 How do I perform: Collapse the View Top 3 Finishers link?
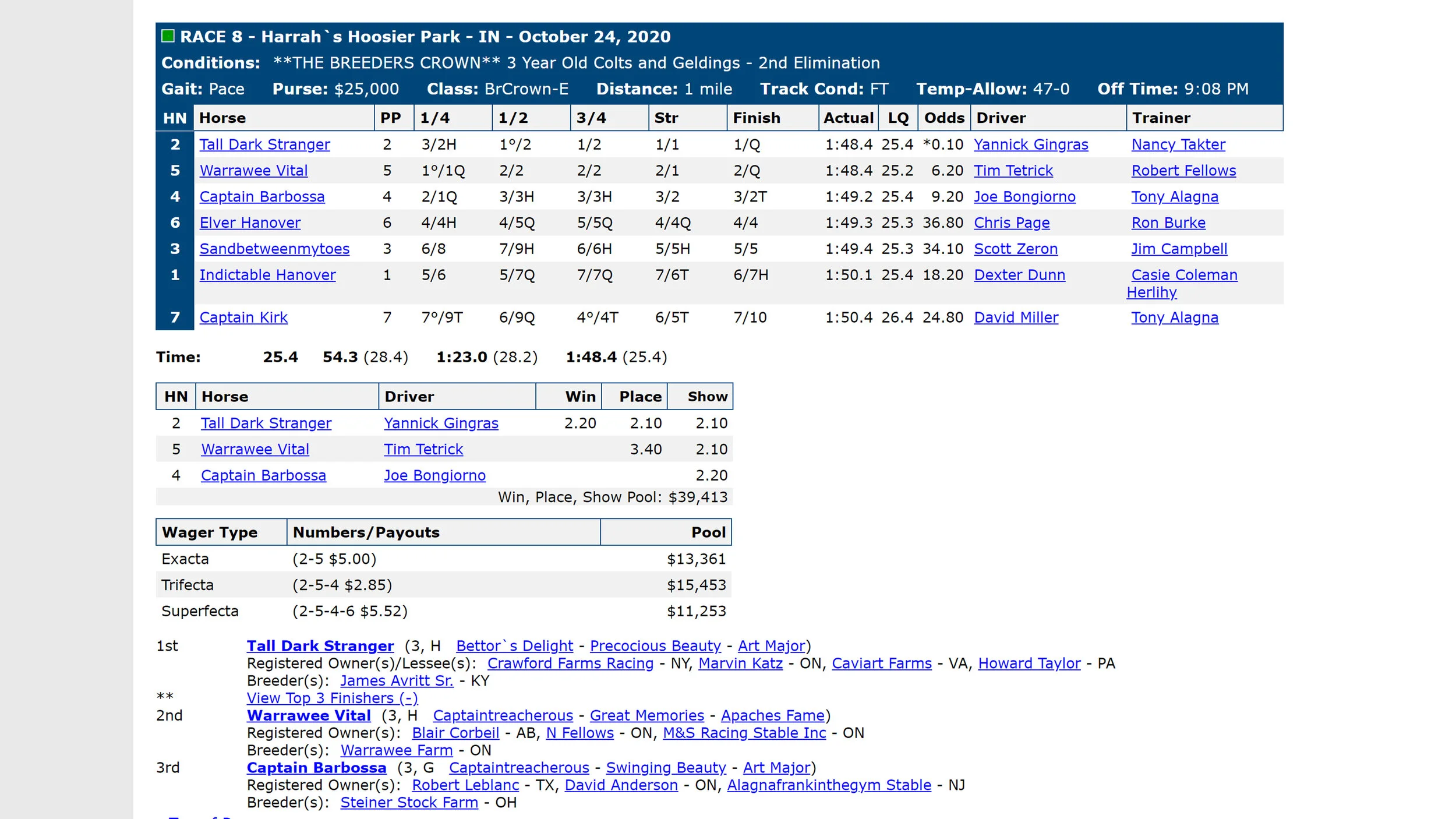tap(332, 698)
